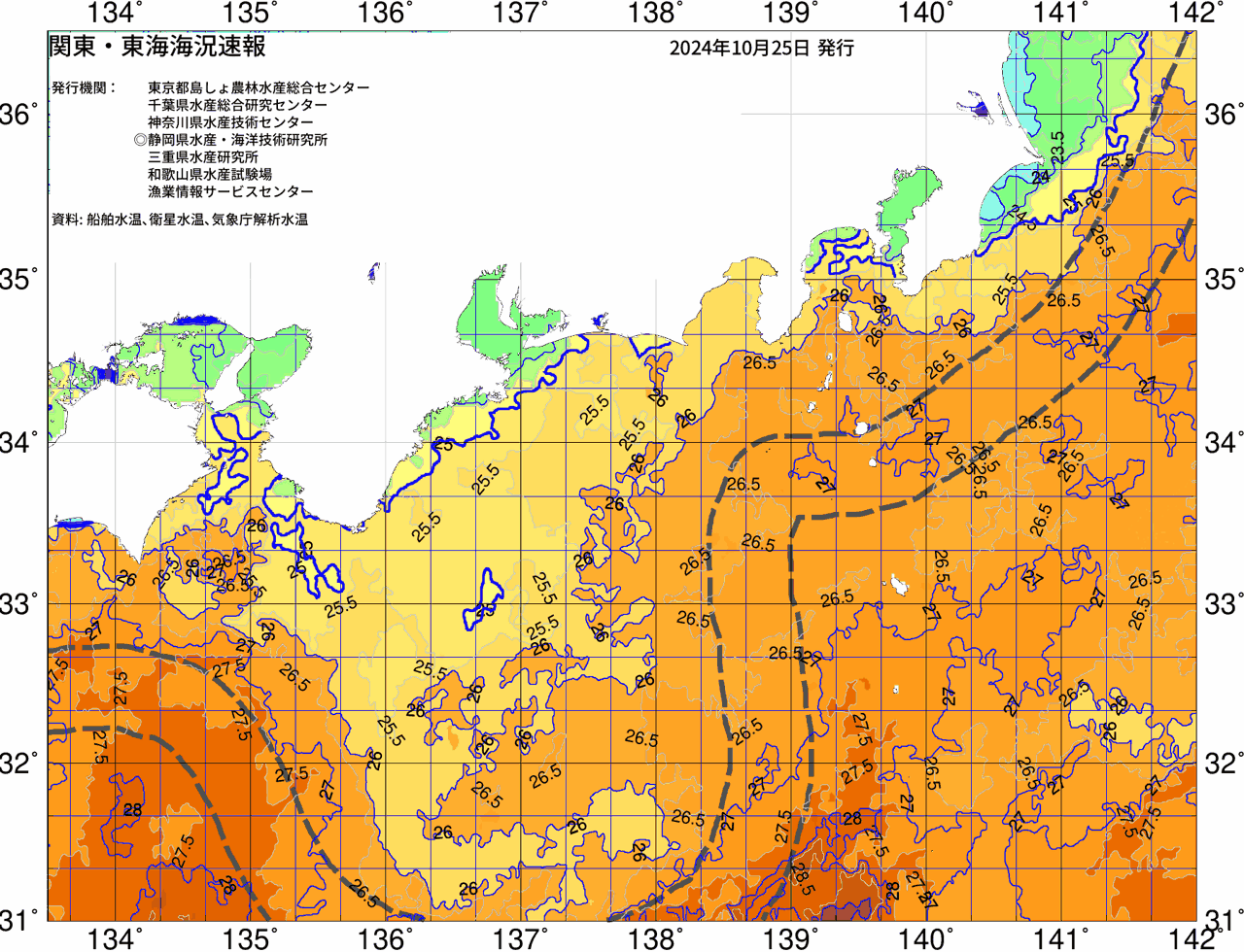Viewport: 1244px width, 952px height.
Task: Click the 137° longitude label on top axis
Action: click(521, 14)
